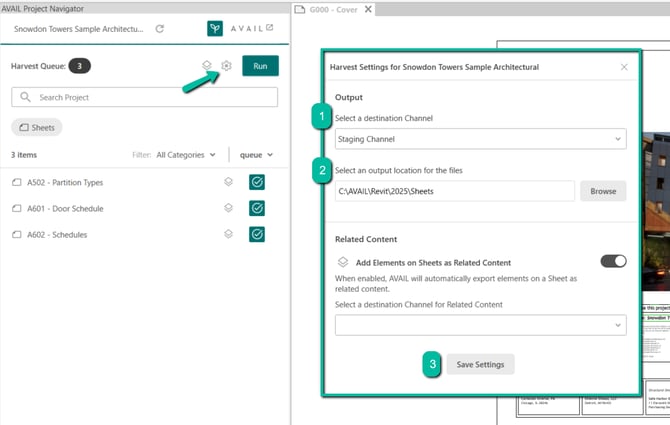
Task: Click the layers icon beside the settings gear
Action: click(207, 66)
